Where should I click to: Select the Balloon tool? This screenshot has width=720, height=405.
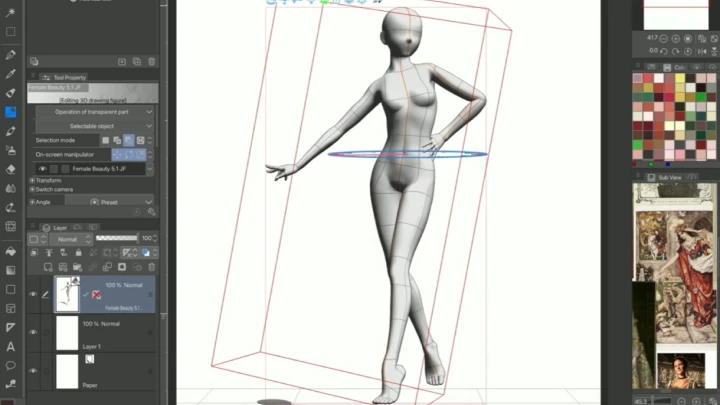click(11, 366)
